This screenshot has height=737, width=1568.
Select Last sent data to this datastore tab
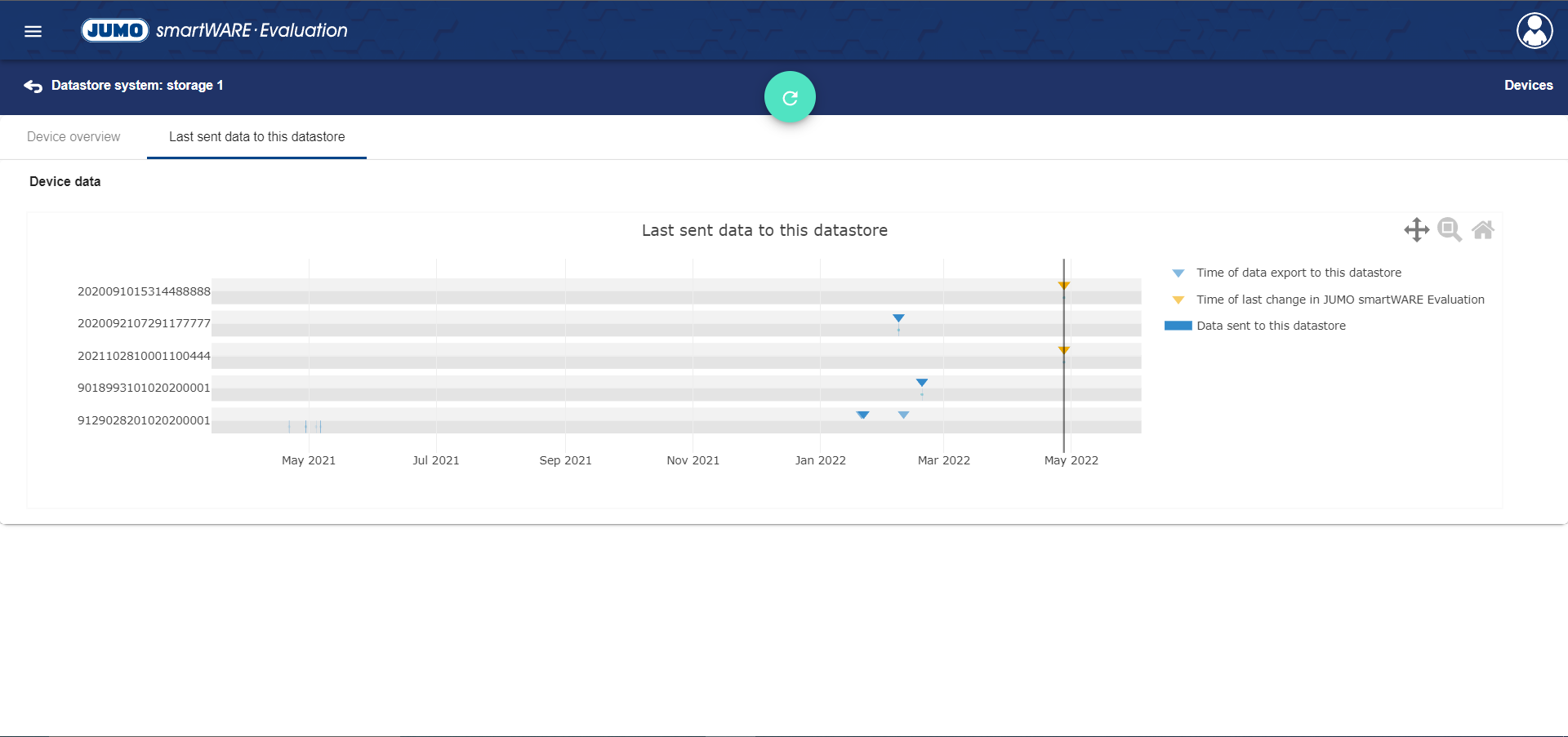click(256, 137)
